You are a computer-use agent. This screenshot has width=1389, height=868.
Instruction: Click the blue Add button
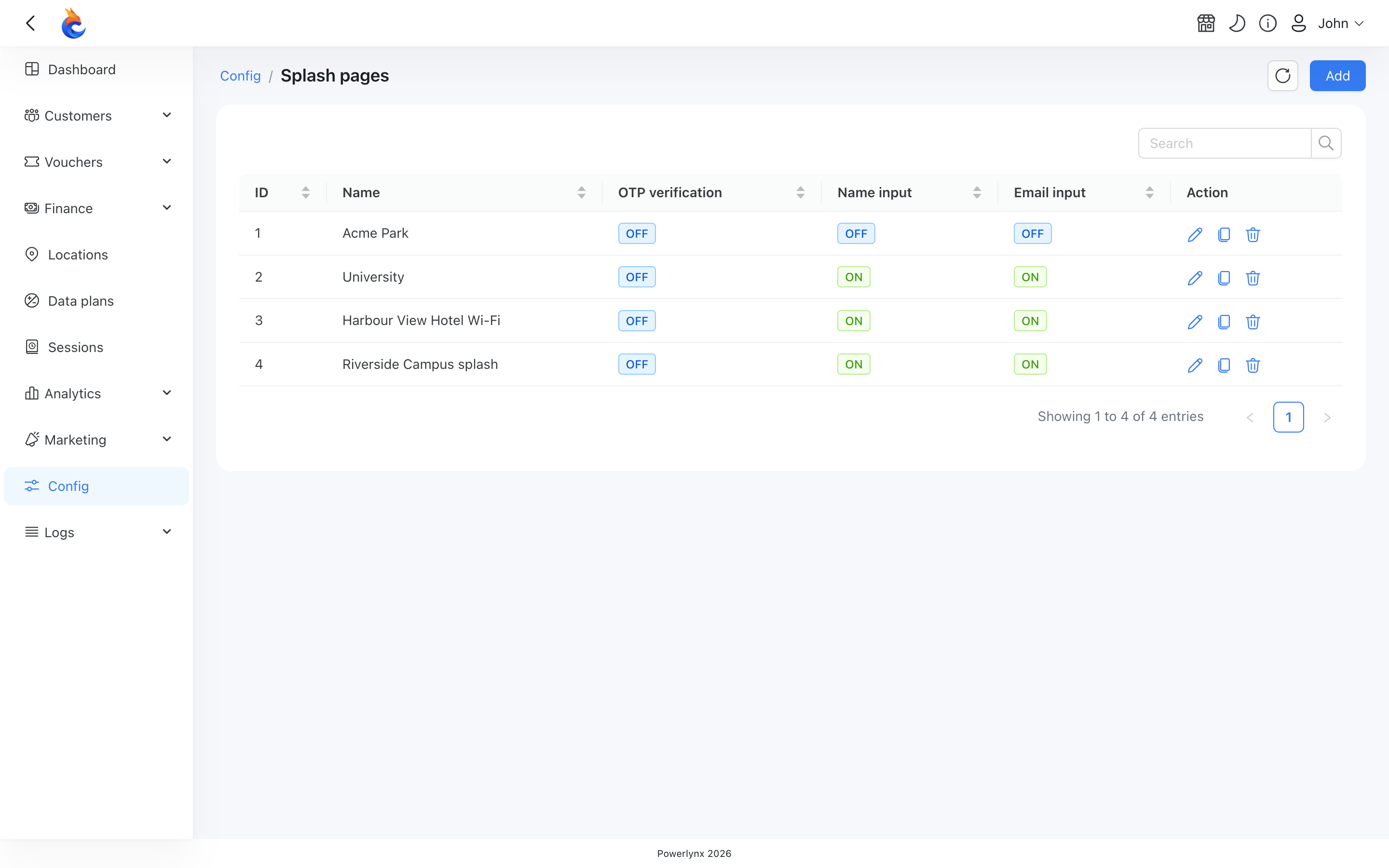click(1337, 76)
